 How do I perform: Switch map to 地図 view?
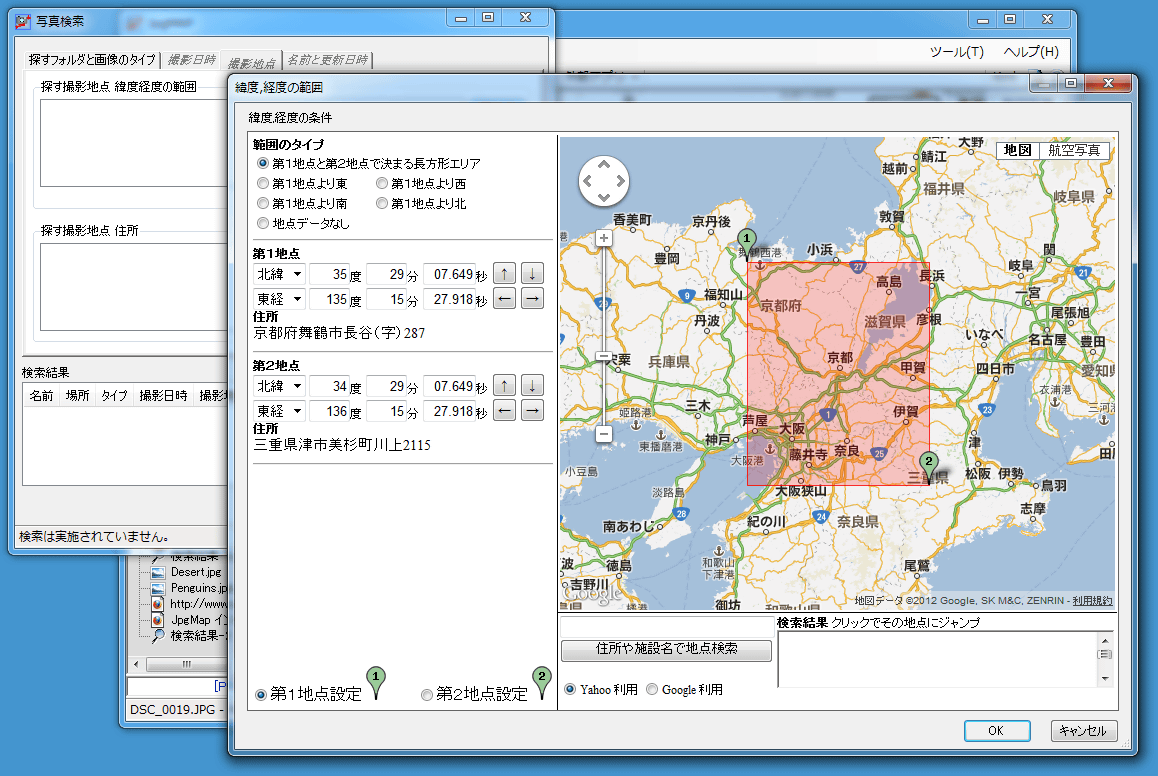click(x=1017, y=150)
